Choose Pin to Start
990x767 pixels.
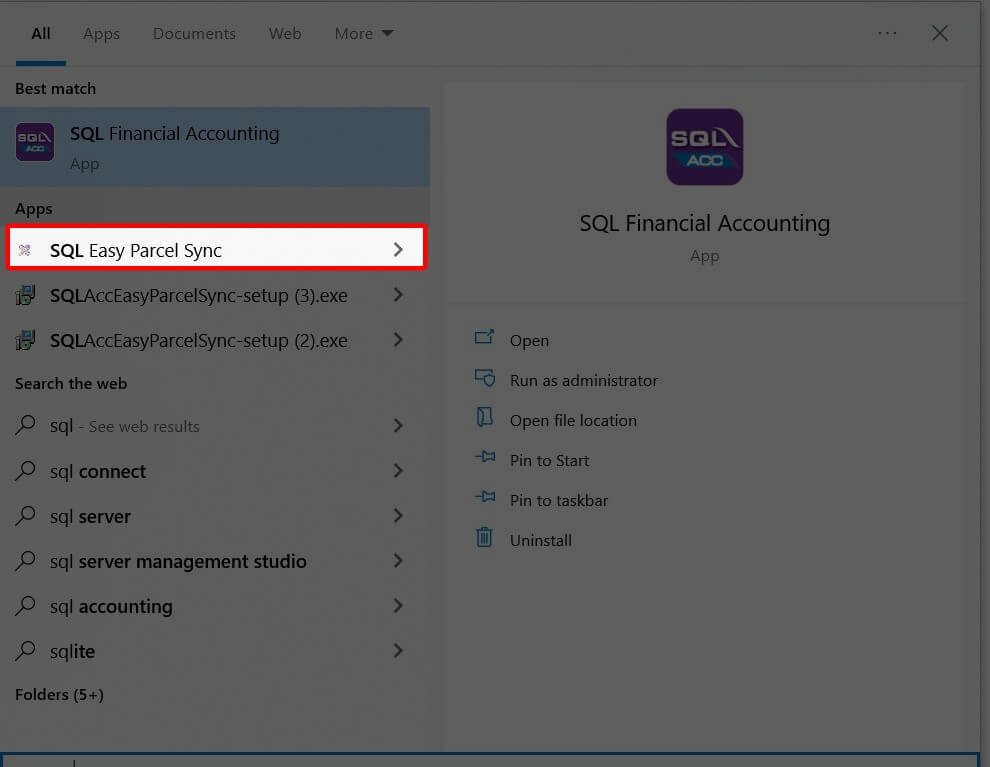click(x=549, y=460)
